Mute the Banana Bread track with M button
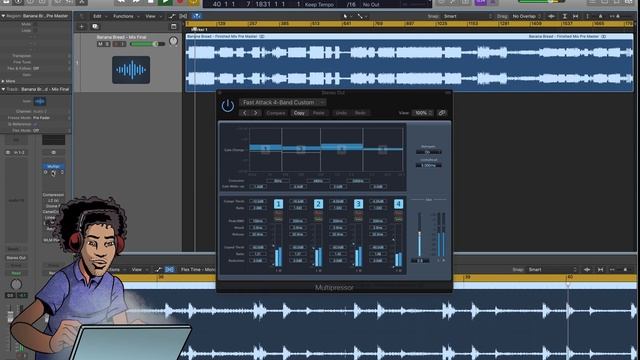640x360 pixels. pyautogui.click(x=100, y=44)
